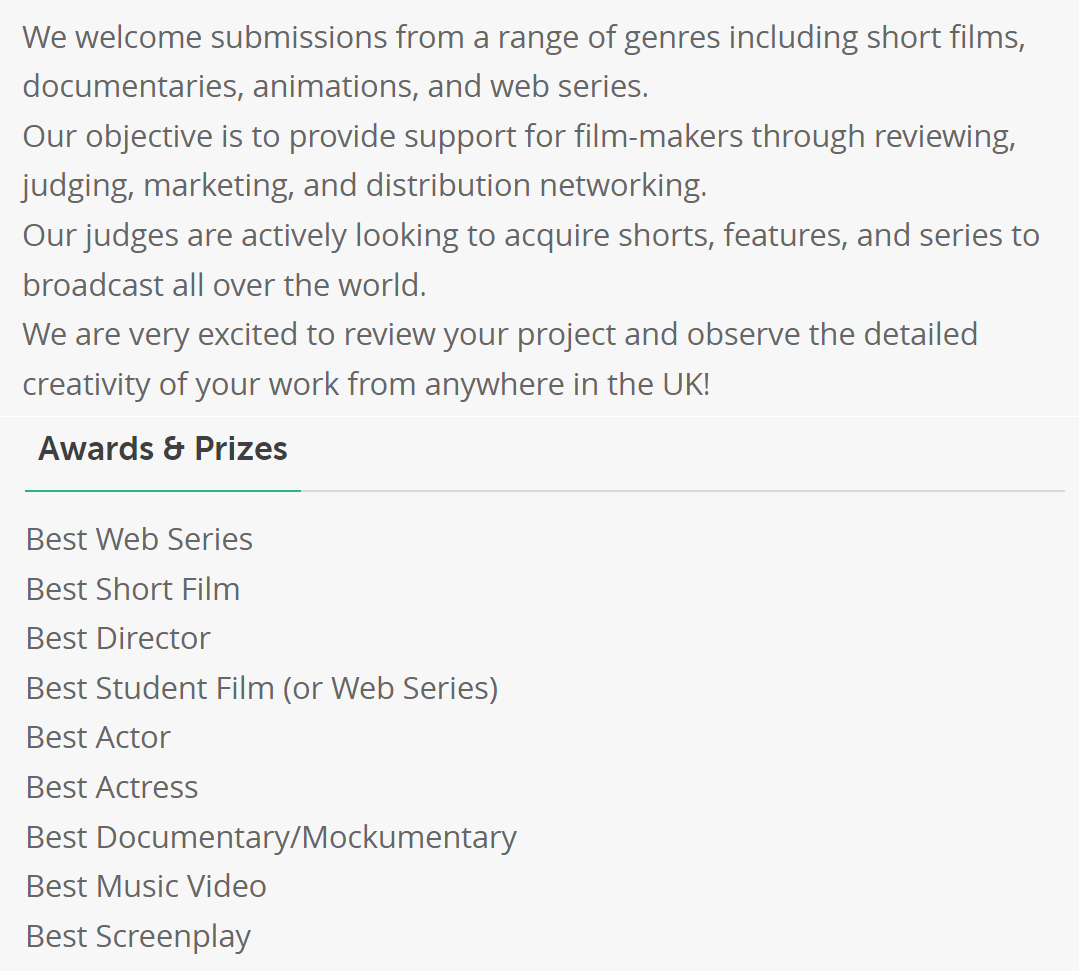Click "judging, marketing, and distribution networking" text
This screenshot has width=1079, height=971.
pos(364,186)
